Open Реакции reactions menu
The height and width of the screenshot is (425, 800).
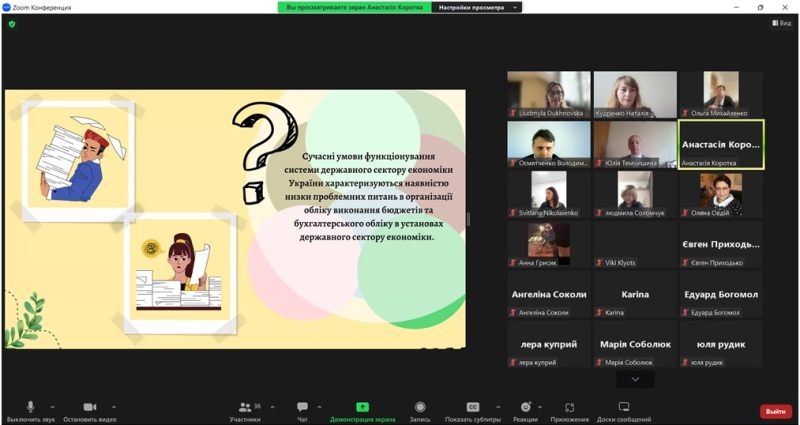point(526,412)
